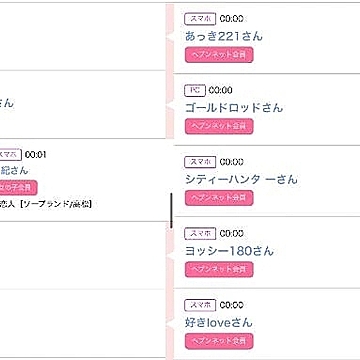Open シティーハンターさん user link
Image resolution: width=360 pixels, height=360 pixels.
pyautogui.click(x=241, y=179)
